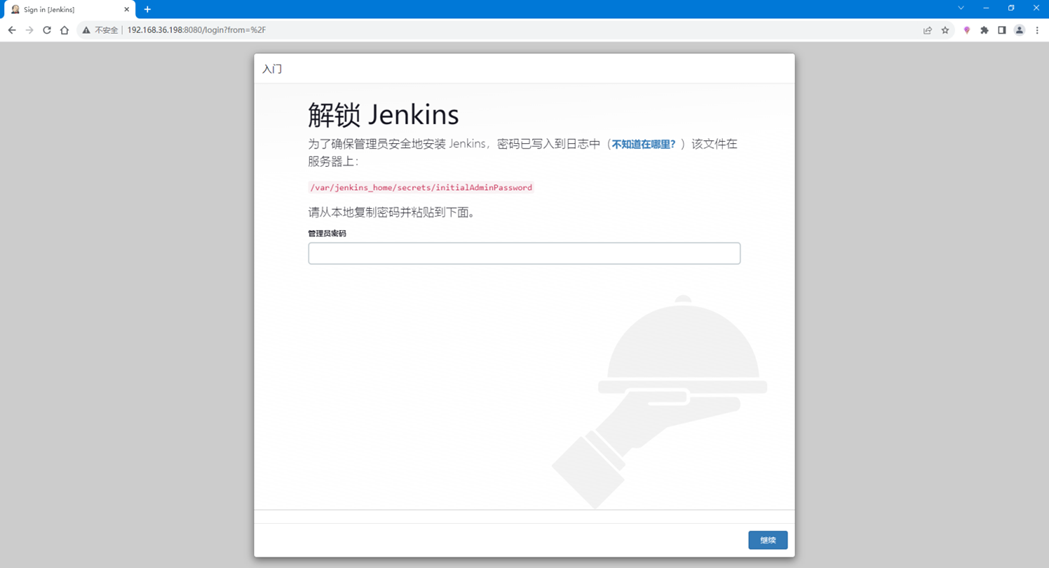Select the Sign in [Jenkins] tab
The image size is (1049, 568).
[70, 9]
